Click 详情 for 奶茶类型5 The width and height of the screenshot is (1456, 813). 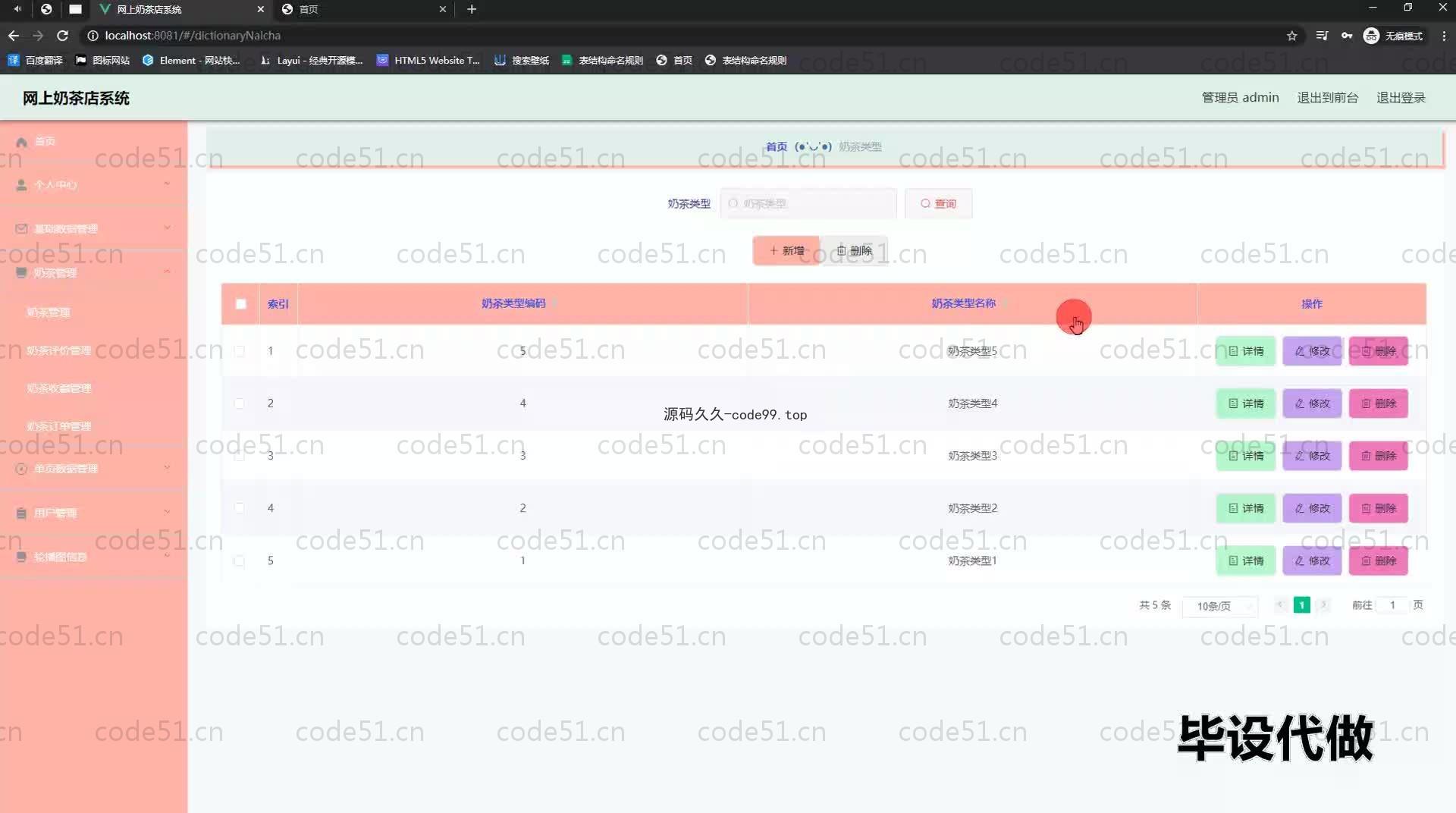(1246, 351)
